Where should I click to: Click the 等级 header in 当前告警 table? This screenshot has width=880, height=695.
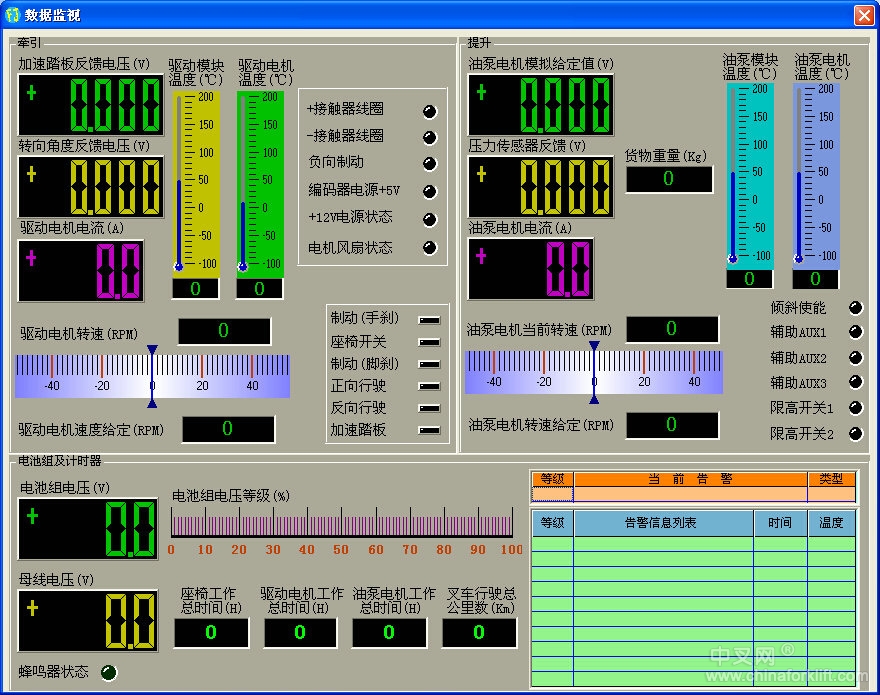(552, 479)
